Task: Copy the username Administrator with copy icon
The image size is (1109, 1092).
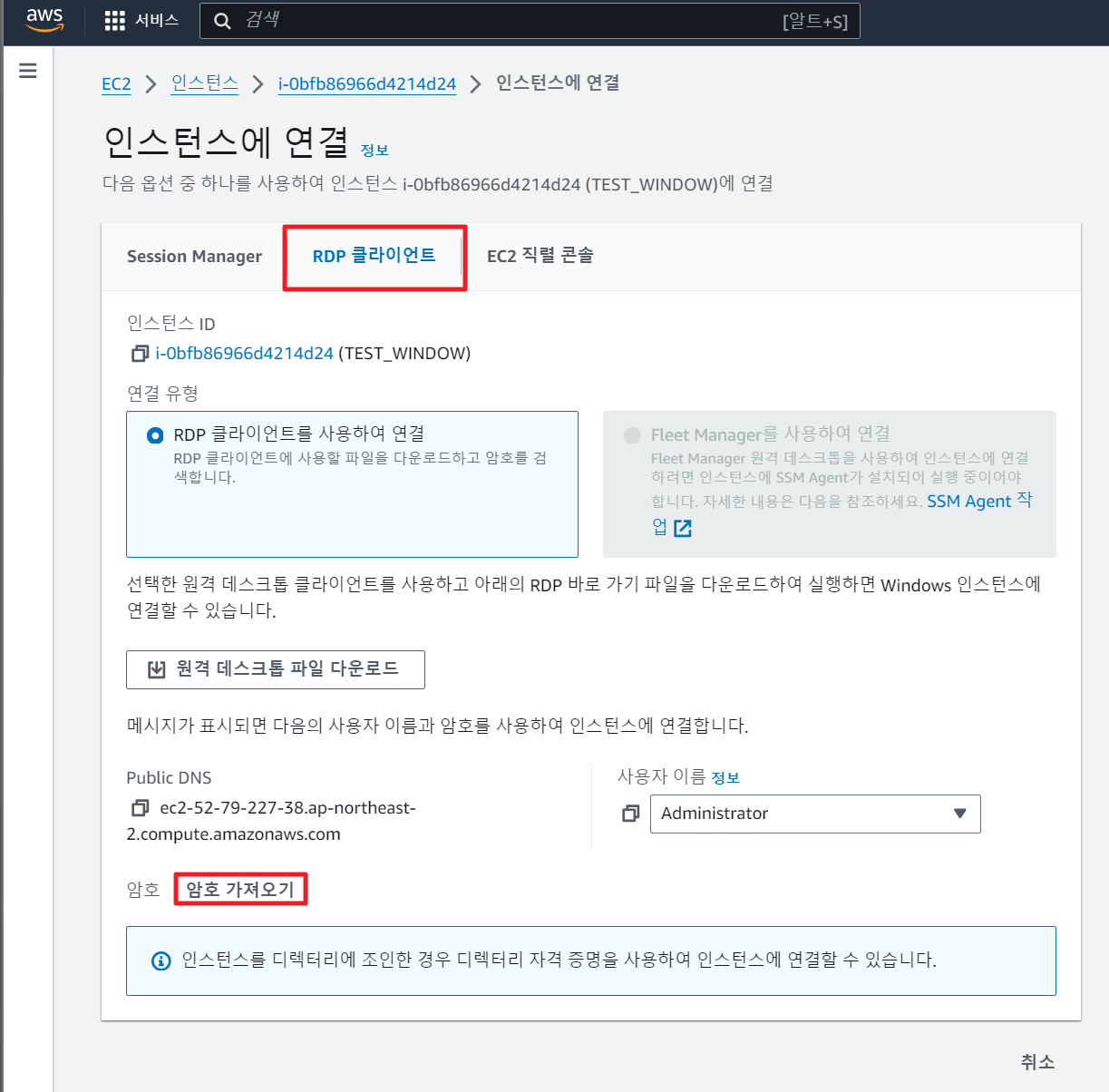Action: [x=631, y=814]
